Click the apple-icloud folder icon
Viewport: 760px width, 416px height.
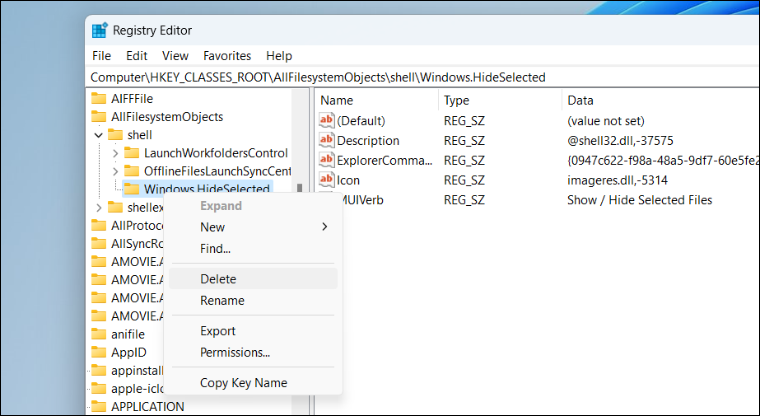99,388
